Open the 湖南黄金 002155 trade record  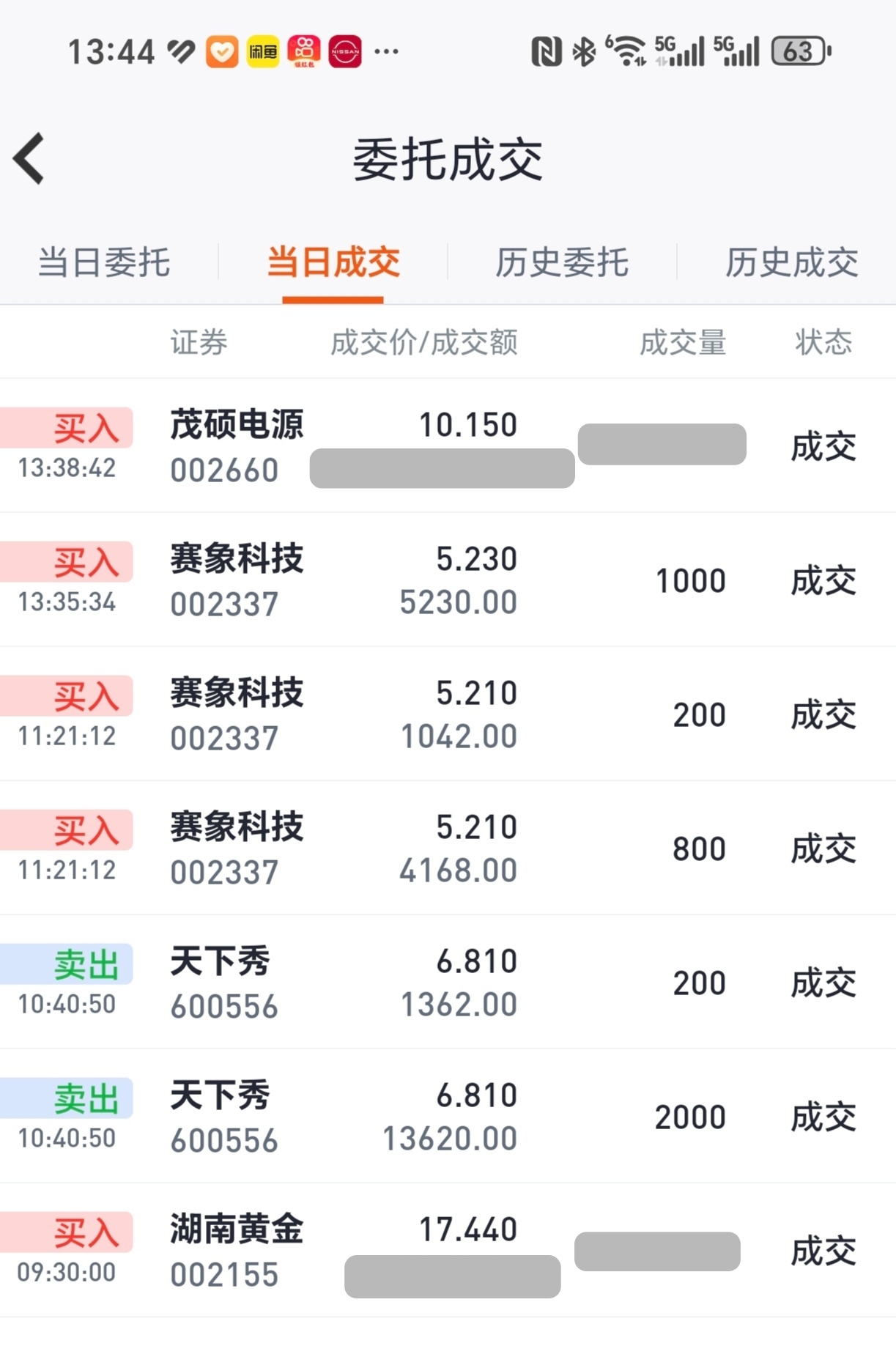236,1250
